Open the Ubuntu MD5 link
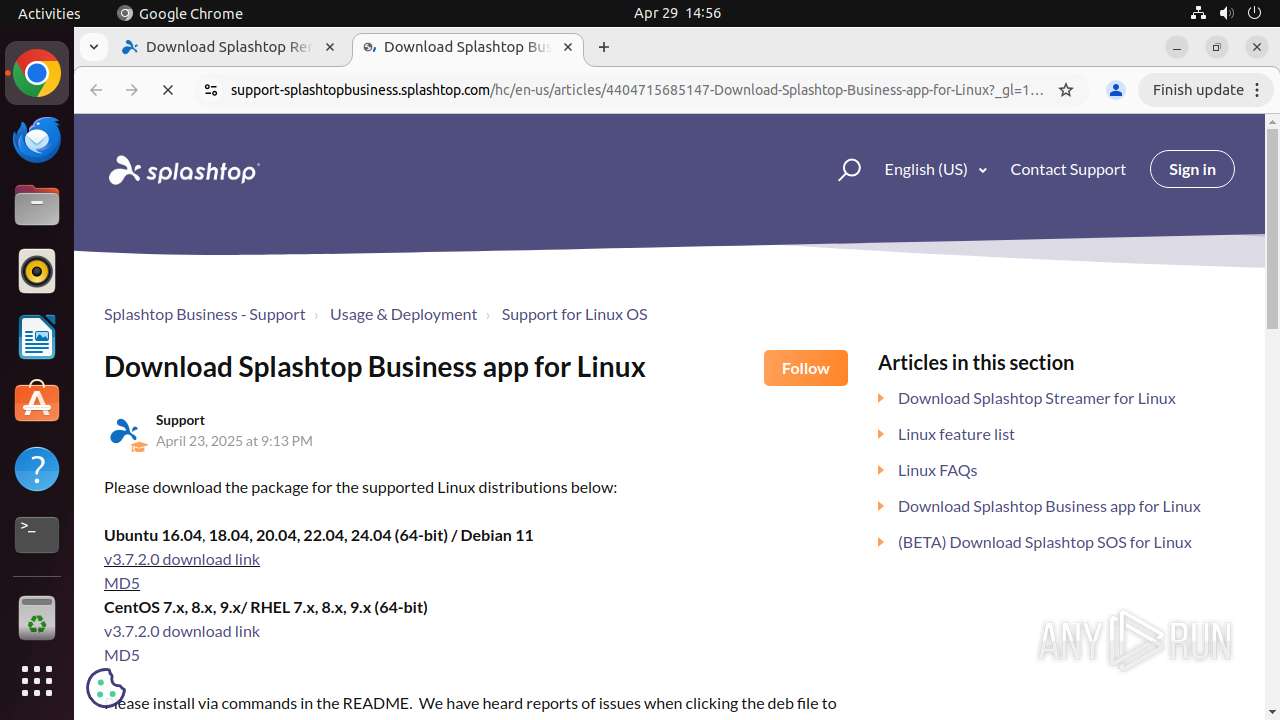This screenshot has width=1280, height=720. pos(122,583)
